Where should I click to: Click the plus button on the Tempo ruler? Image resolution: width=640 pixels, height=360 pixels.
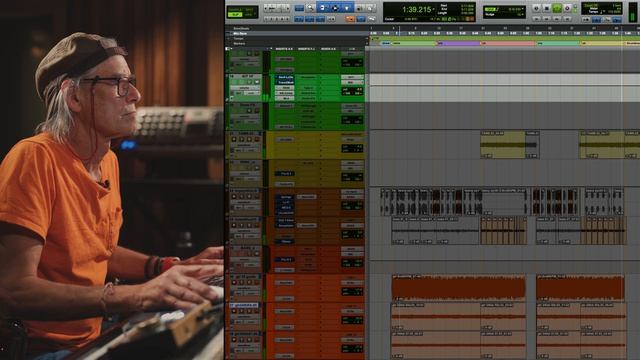coord(366,38)
